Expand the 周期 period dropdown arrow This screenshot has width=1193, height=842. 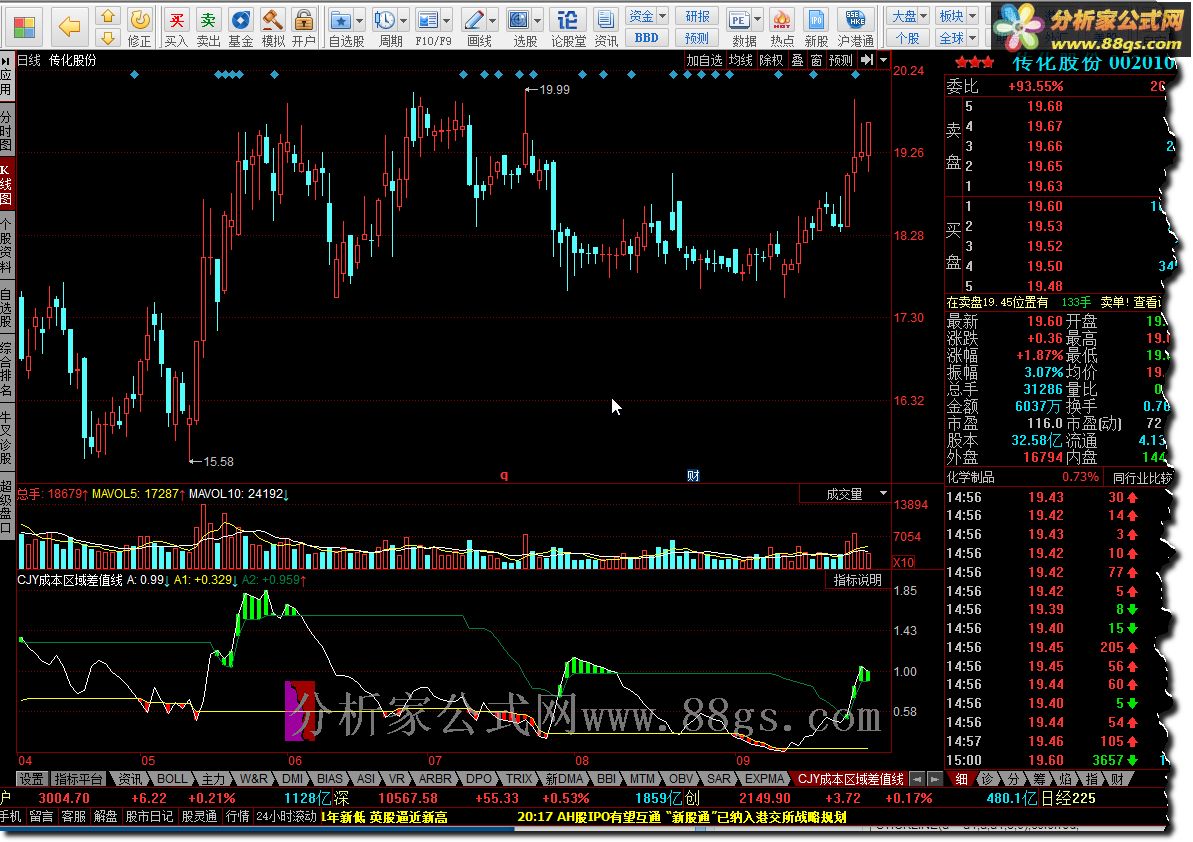[x=403, y=21]
